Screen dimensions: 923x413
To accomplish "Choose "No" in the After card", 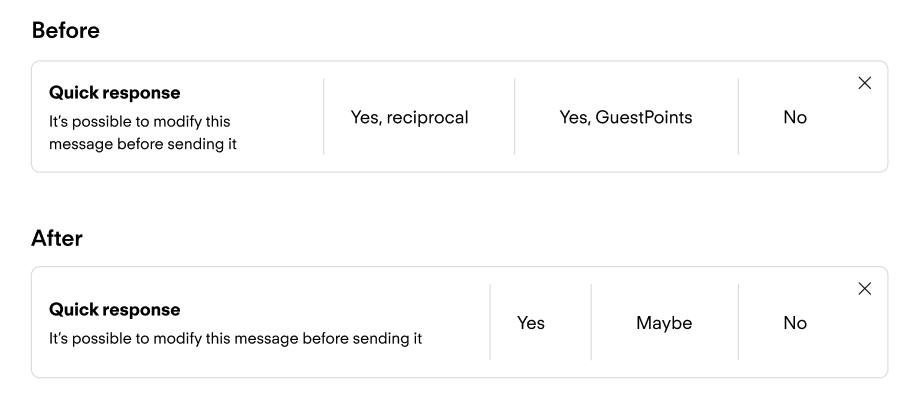I will pos(795,323).
